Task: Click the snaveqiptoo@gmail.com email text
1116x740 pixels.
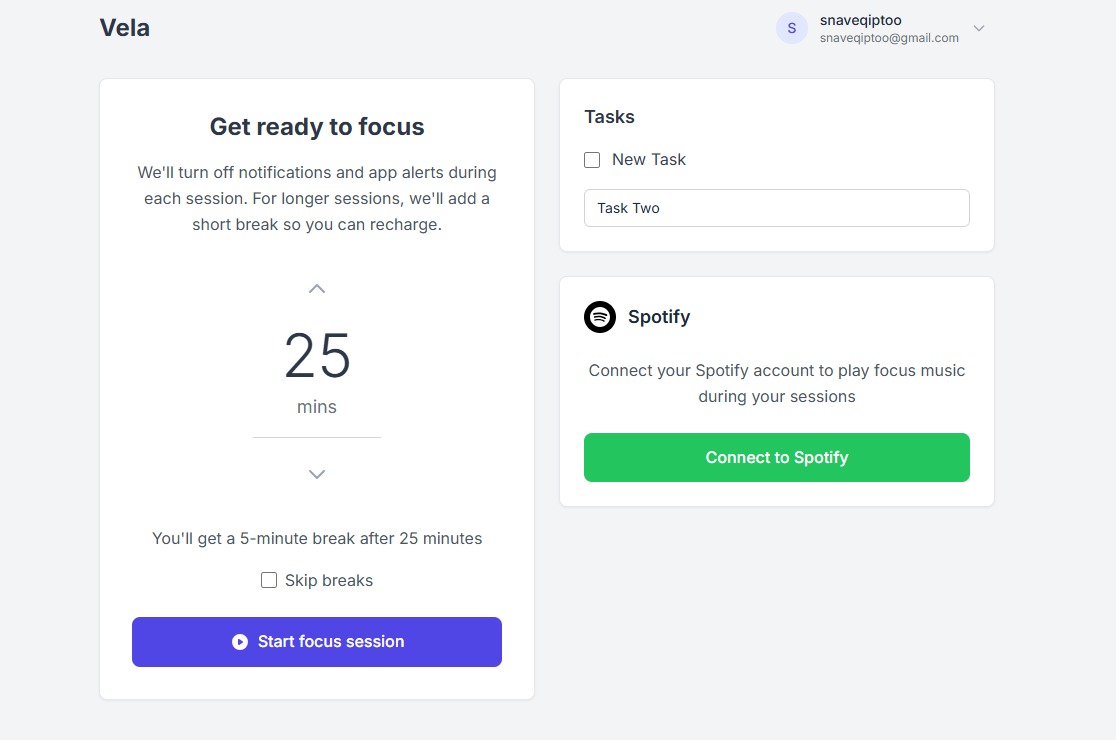Action: click(x=889, y=38)
